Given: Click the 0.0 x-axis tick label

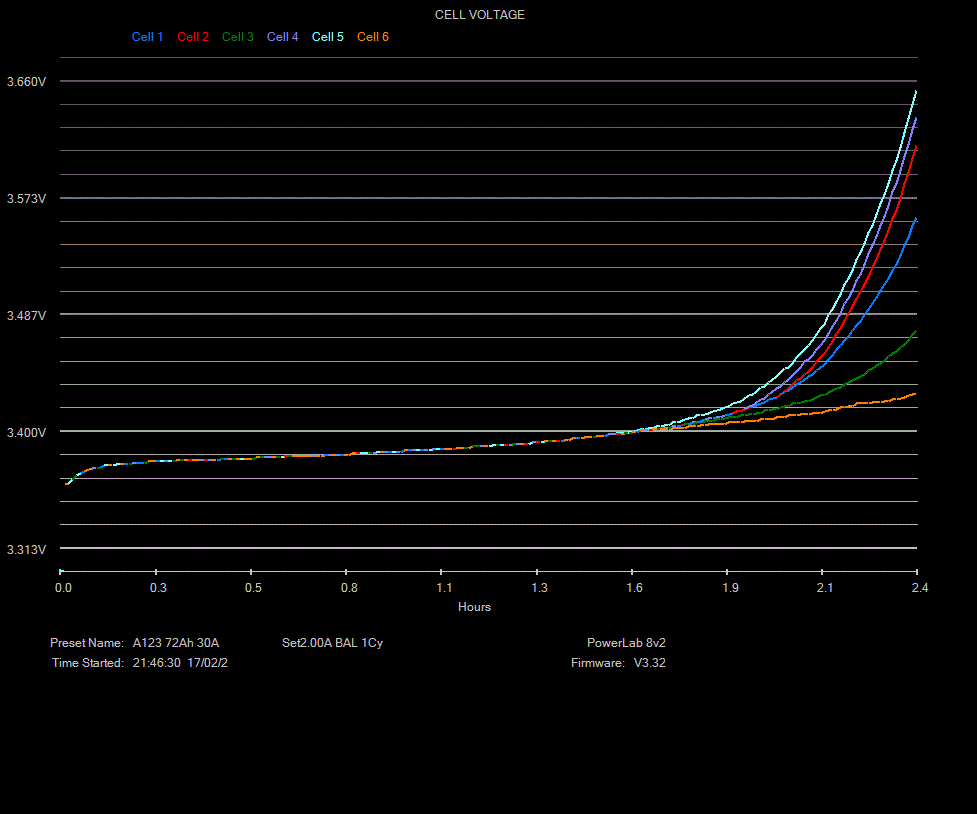Looking at the screenshot, I should pos(63,588).
